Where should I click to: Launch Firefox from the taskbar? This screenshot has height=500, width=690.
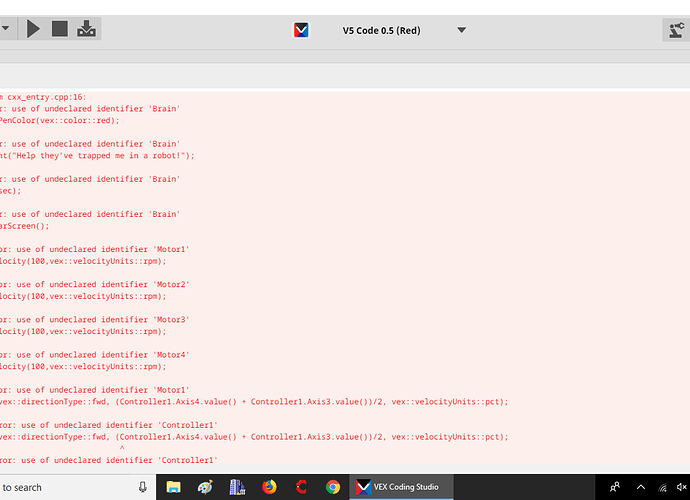pyautogui.click(x=269, y=487)
